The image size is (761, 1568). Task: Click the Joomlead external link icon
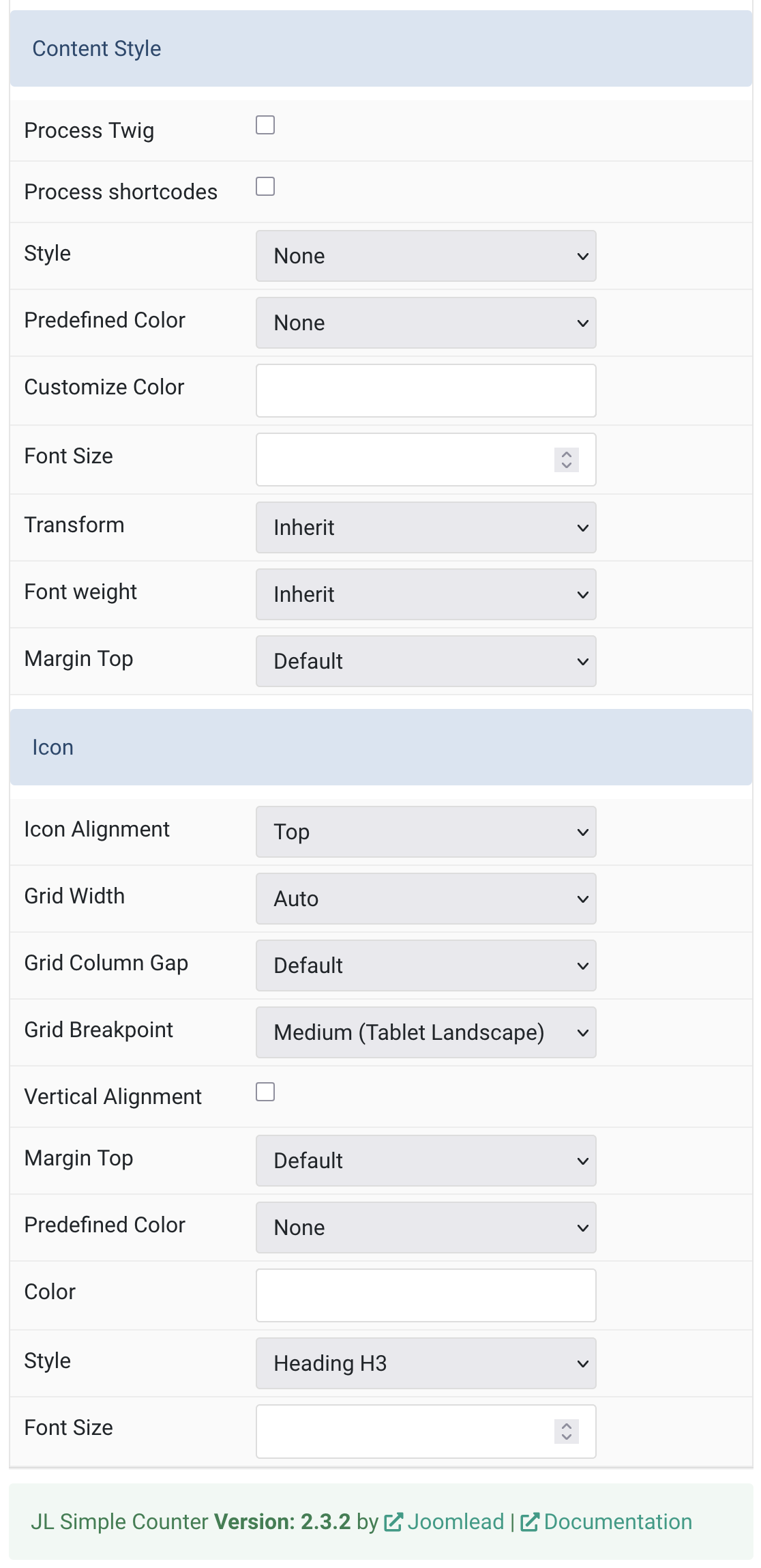tap(393, 1522)
